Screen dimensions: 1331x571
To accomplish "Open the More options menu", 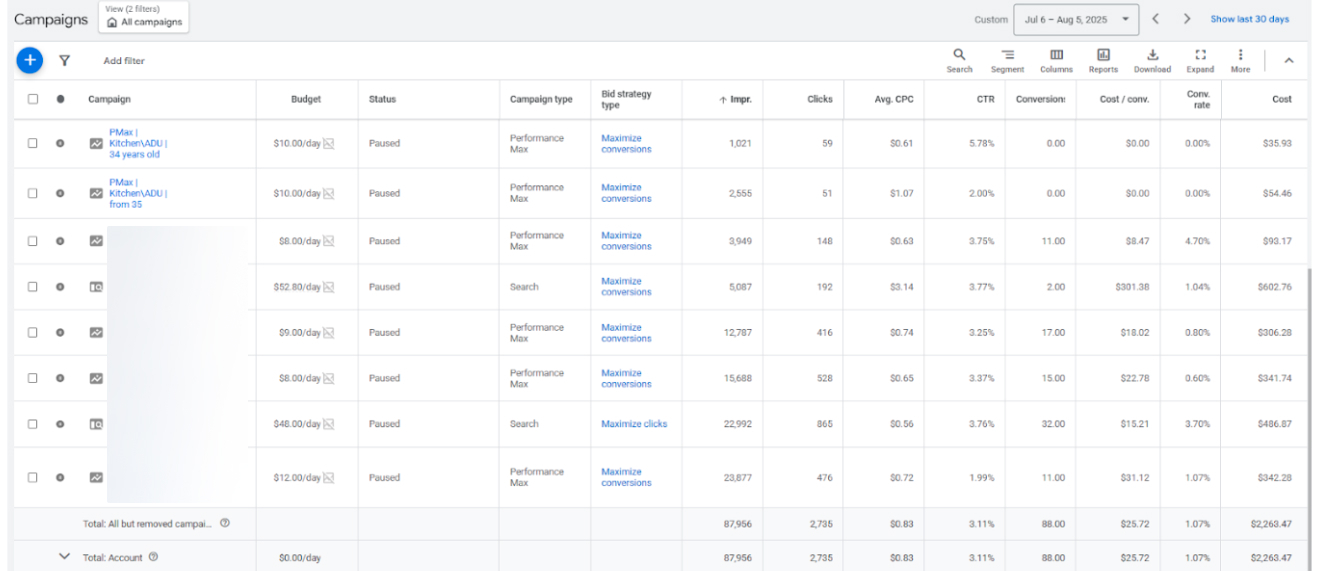I will click(1240, 60).
